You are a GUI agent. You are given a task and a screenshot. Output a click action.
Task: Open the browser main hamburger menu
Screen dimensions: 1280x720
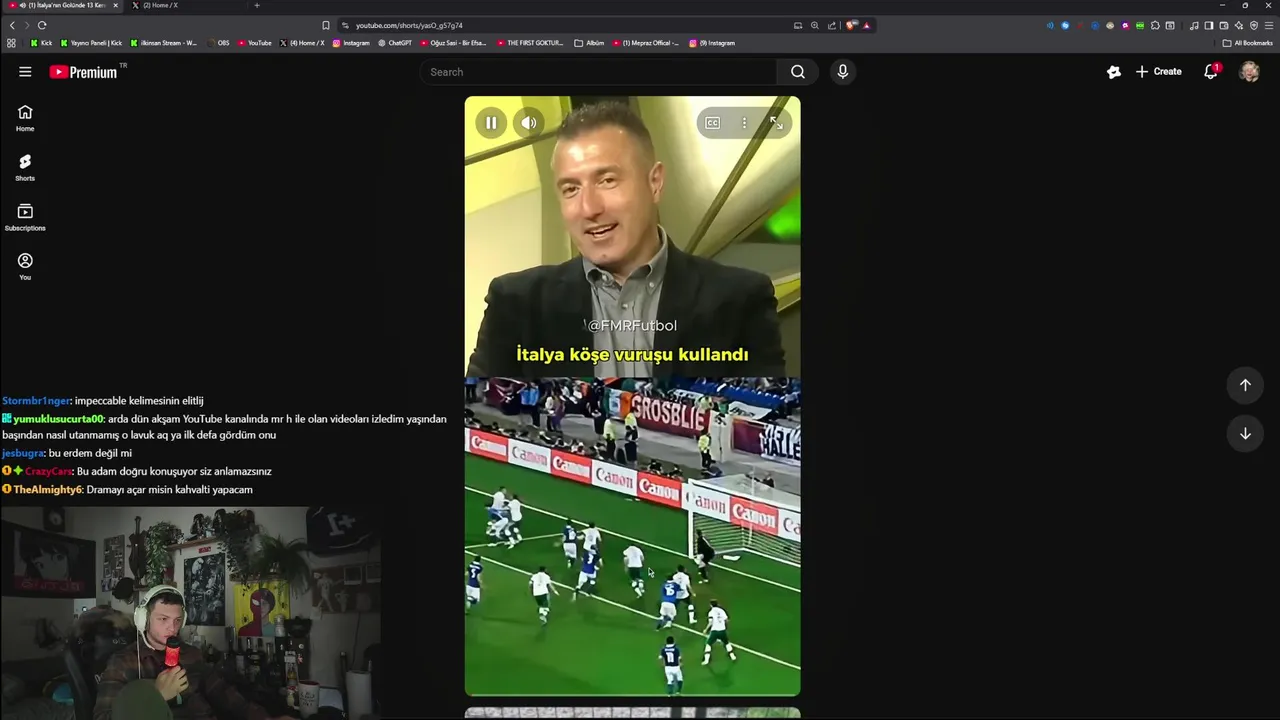coord(1269,25)
